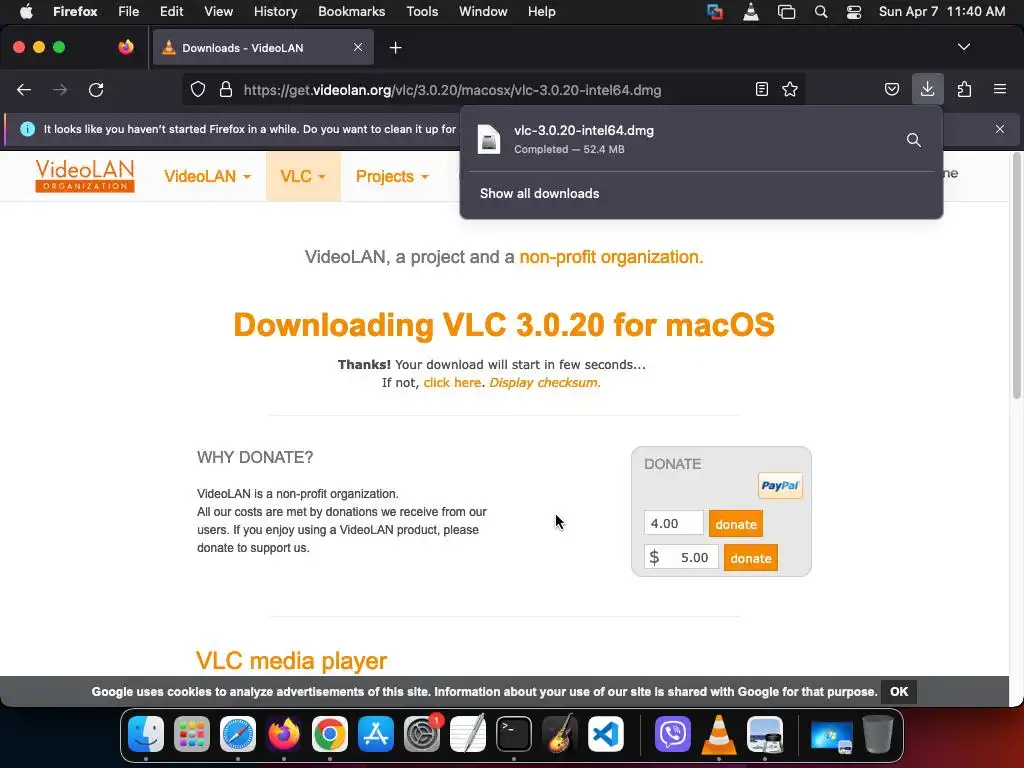Launch Safari from the Dock
Viewport: 1024px width, 768px height.
tap(238, 734)
